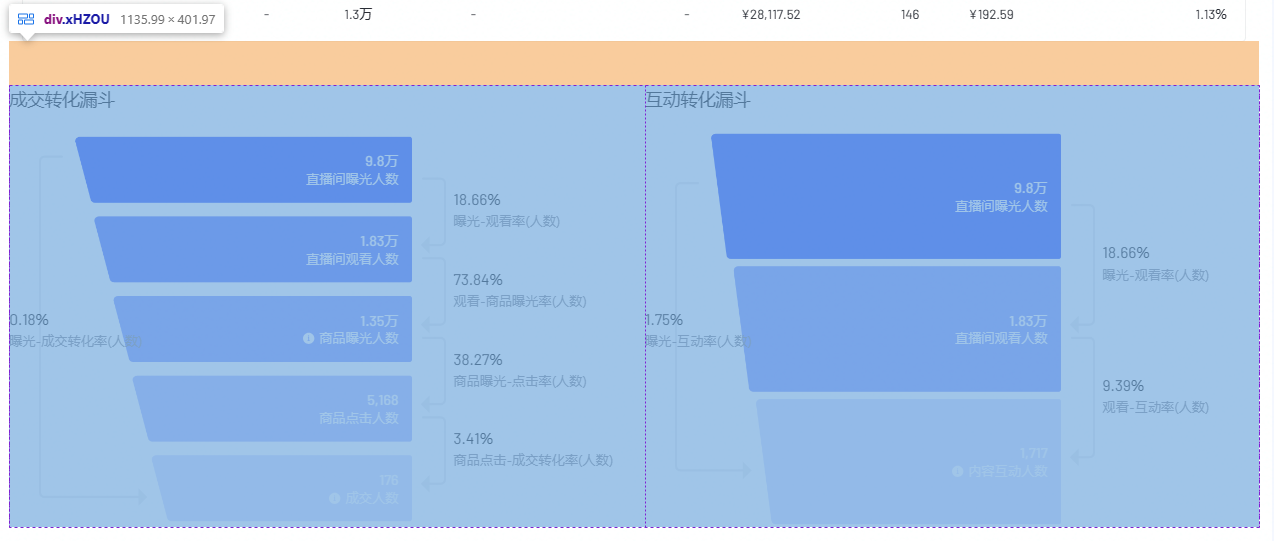Select the 9.8万 bar in 互动转化漏斗
Image resolution: width=1274 pixels, height=541 pixels.
[x=887, y=196]
